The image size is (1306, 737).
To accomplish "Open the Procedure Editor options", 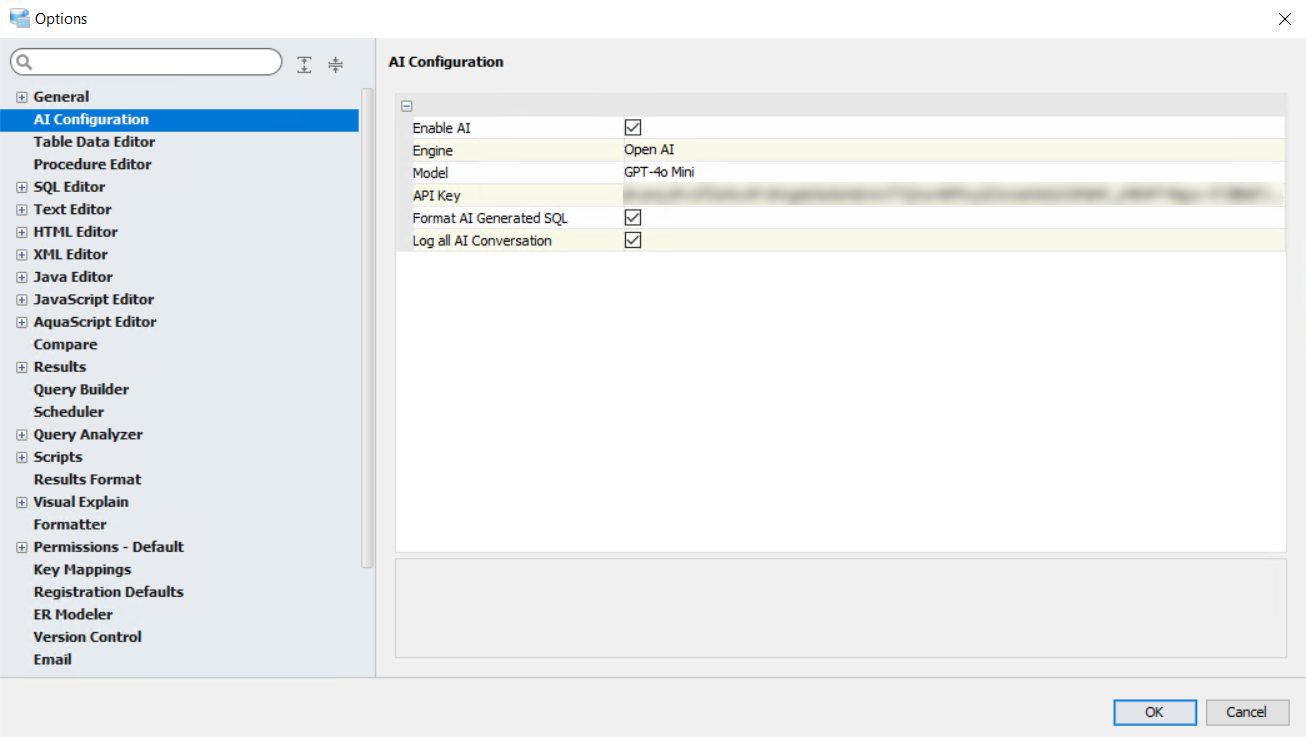I will 92,164.
